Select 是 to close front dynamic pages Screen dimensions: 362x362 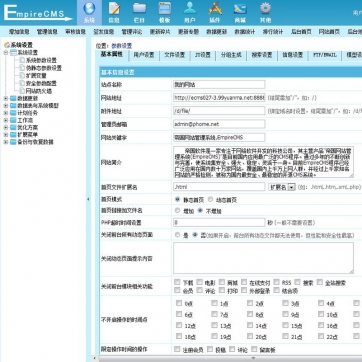[x=177, y=235]
